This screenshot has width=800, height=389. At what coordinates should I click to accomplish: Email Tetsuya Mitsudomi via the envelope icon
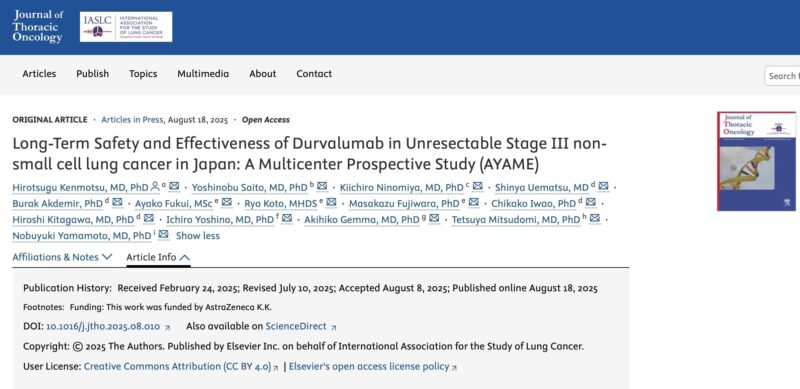click(x=595, y=218)
